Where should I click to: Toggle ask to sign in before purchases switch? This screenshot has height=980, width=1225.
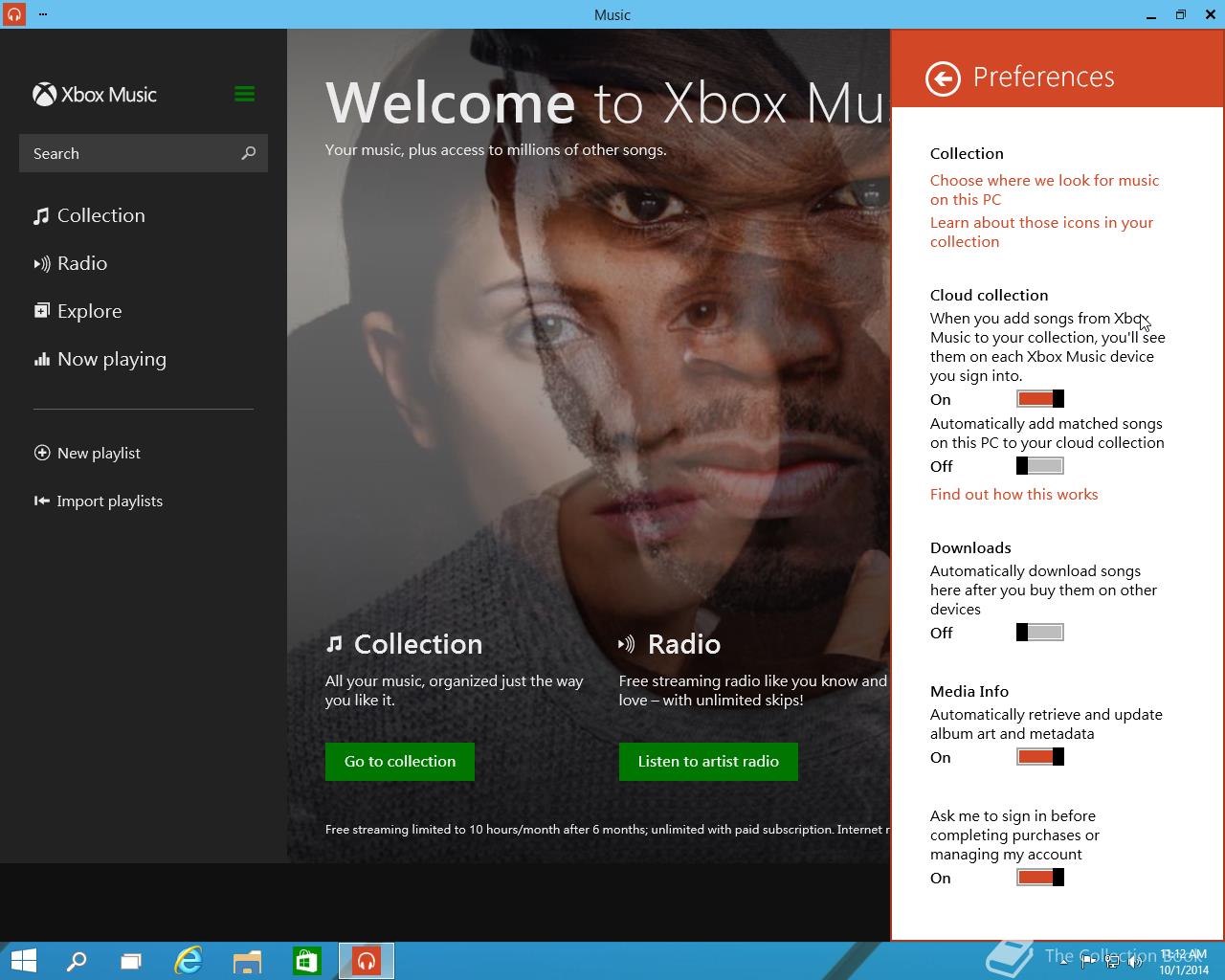1040,878
